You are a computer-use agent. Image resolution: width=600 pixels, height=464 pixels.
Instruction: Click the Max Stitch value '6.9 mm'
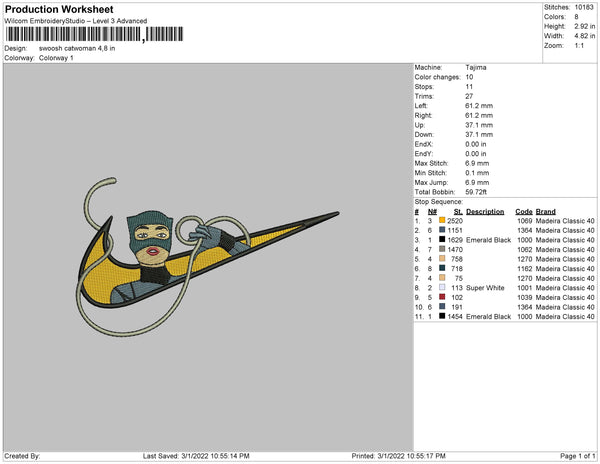point(477,163)
